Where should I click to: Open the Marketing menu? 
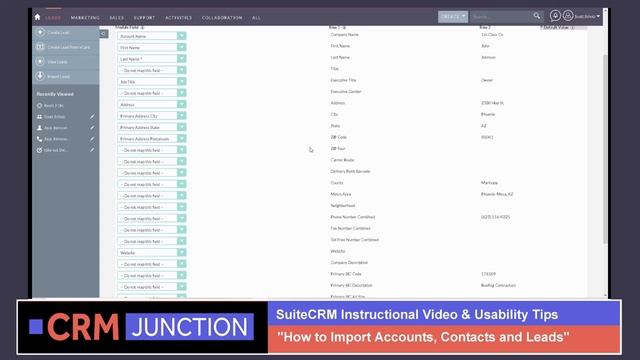85,18
